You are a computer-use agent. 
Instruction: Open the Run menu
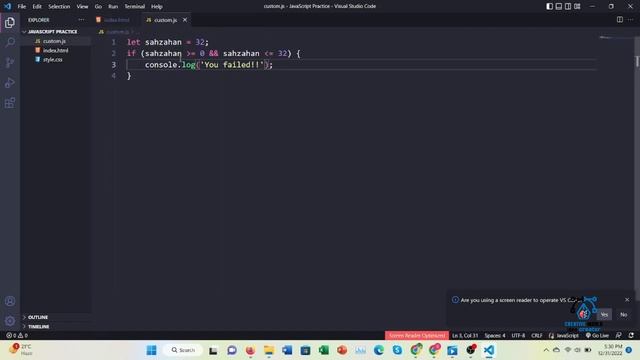(113, 6)
